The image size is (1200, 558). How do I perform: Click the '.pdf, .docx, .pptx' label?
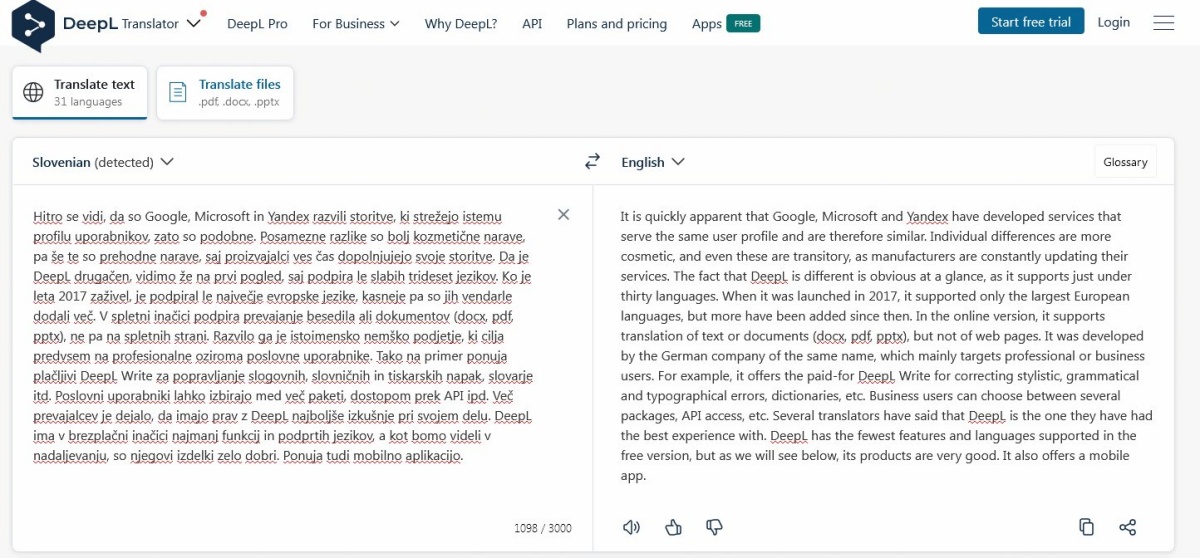239,102
